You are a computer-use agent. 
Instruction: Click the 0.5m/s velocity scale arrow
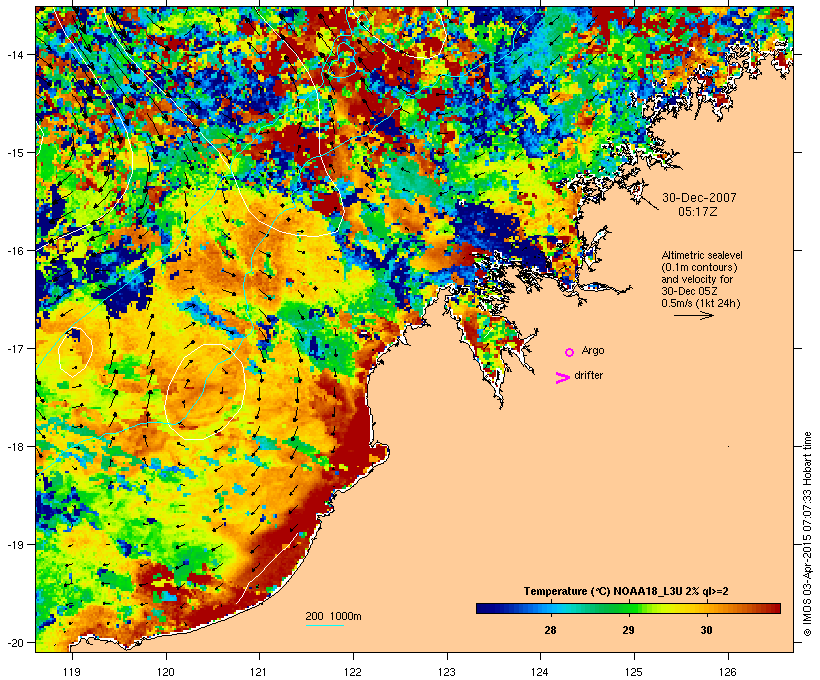[693, 315]
